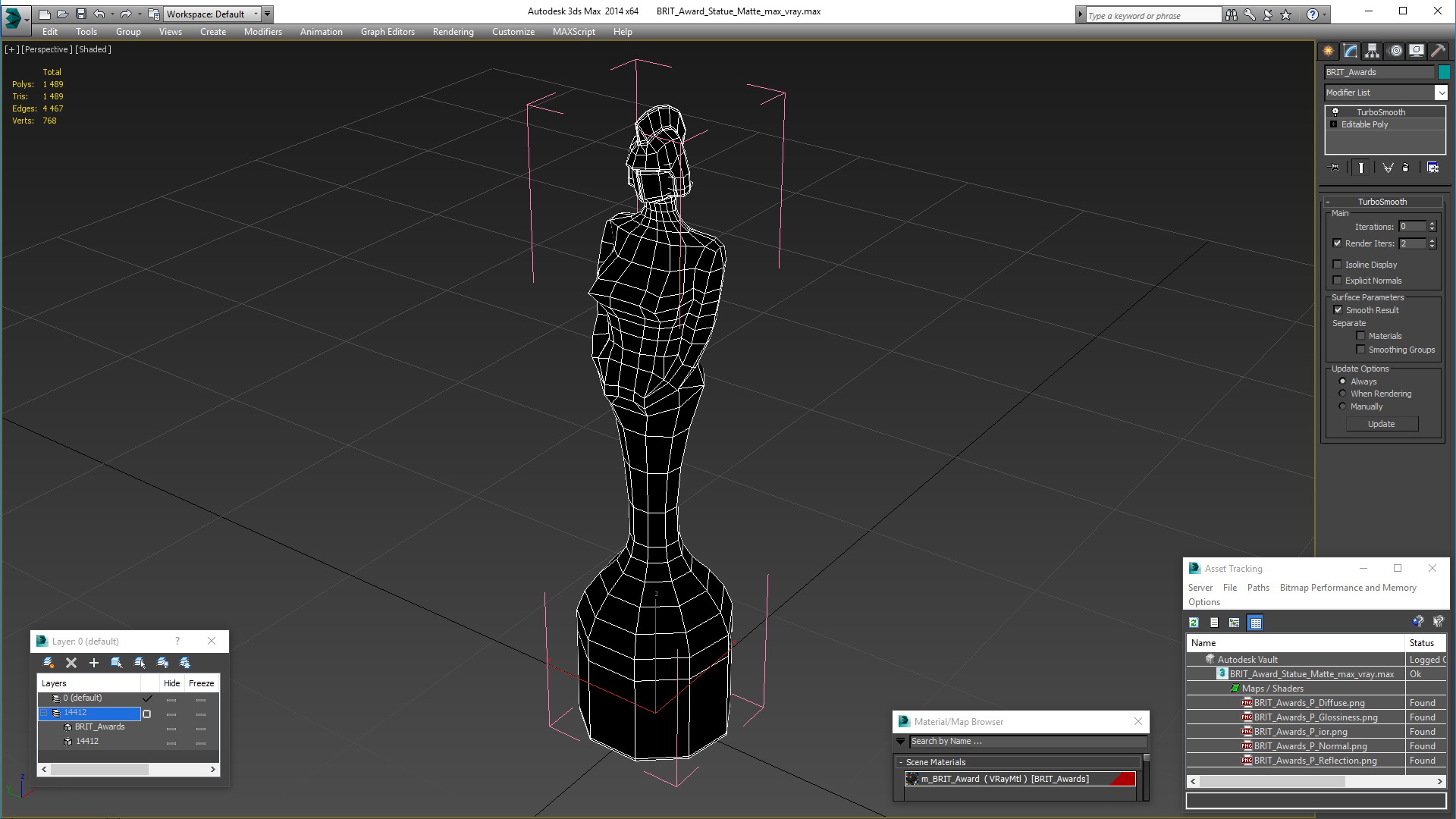Viewport: 1456px width, 819px height.
Task: Open the Modifiers menu
Action: point(262,32)
